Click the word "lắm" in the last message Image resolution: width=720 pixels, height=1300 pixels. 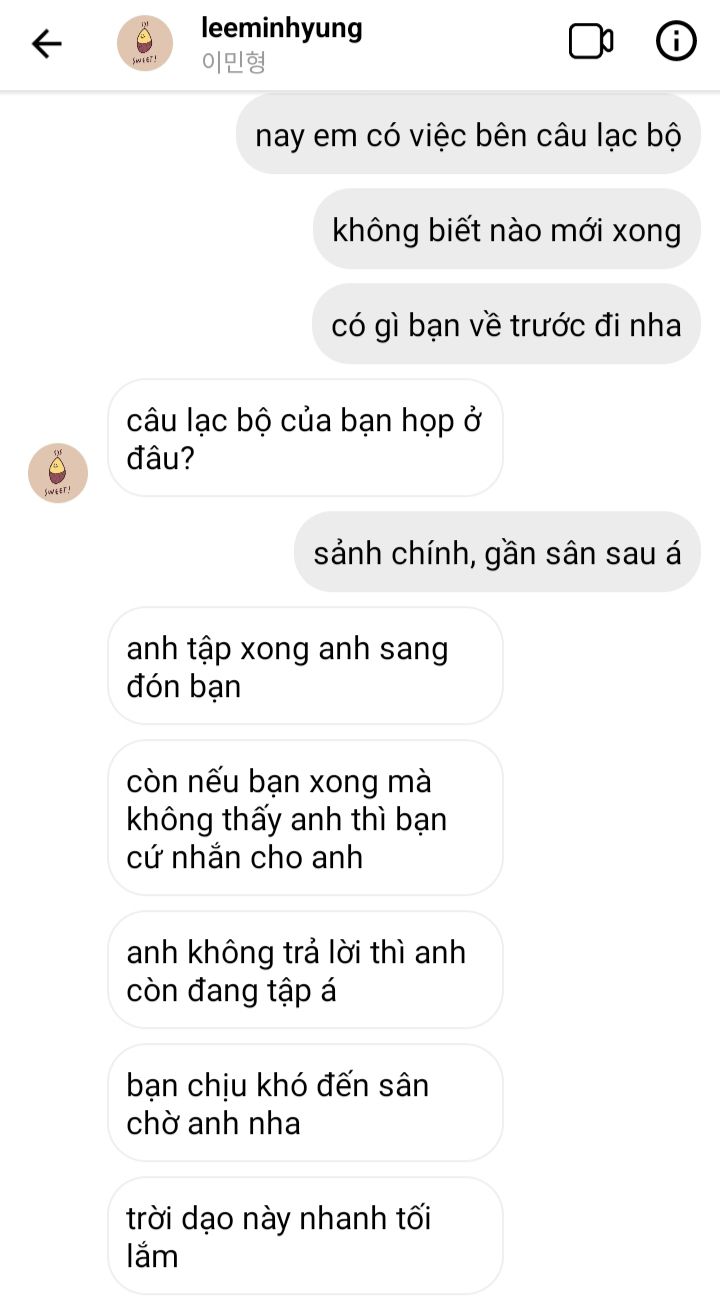(x=152, y=1256)
